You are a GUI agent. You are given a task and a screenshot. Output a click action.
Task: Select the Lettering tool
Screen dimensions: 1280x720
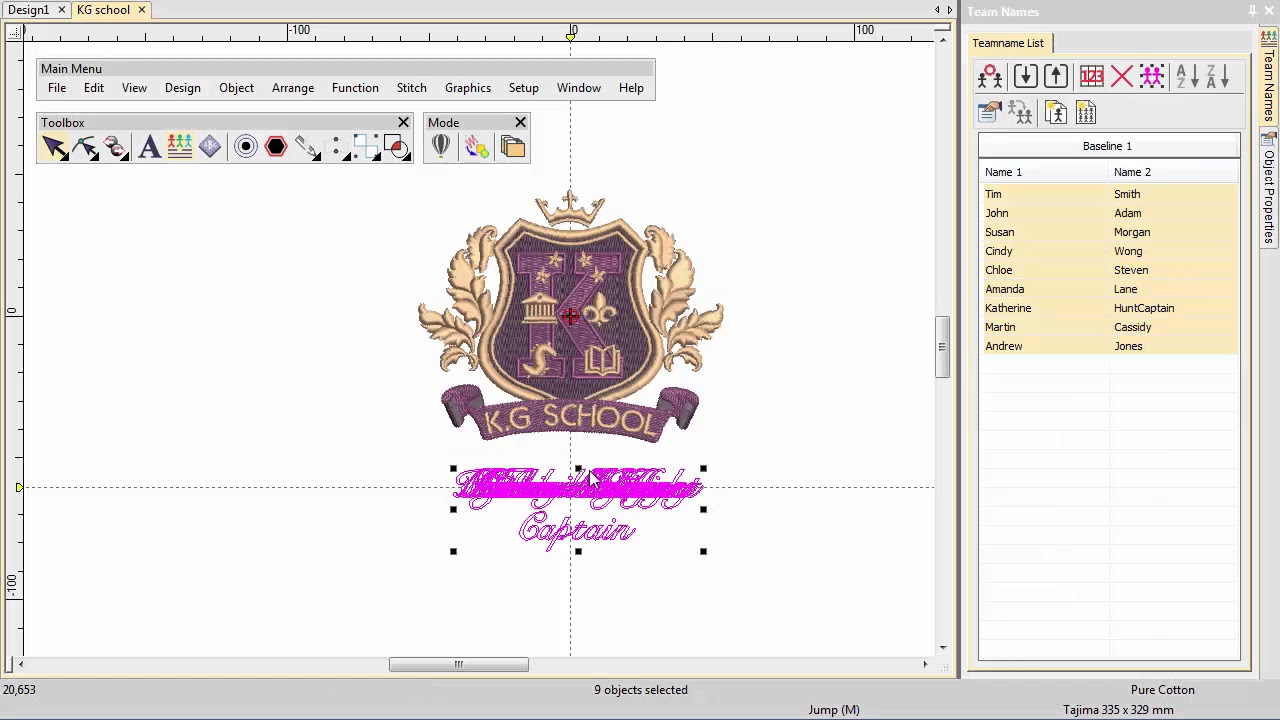[149, 148]
